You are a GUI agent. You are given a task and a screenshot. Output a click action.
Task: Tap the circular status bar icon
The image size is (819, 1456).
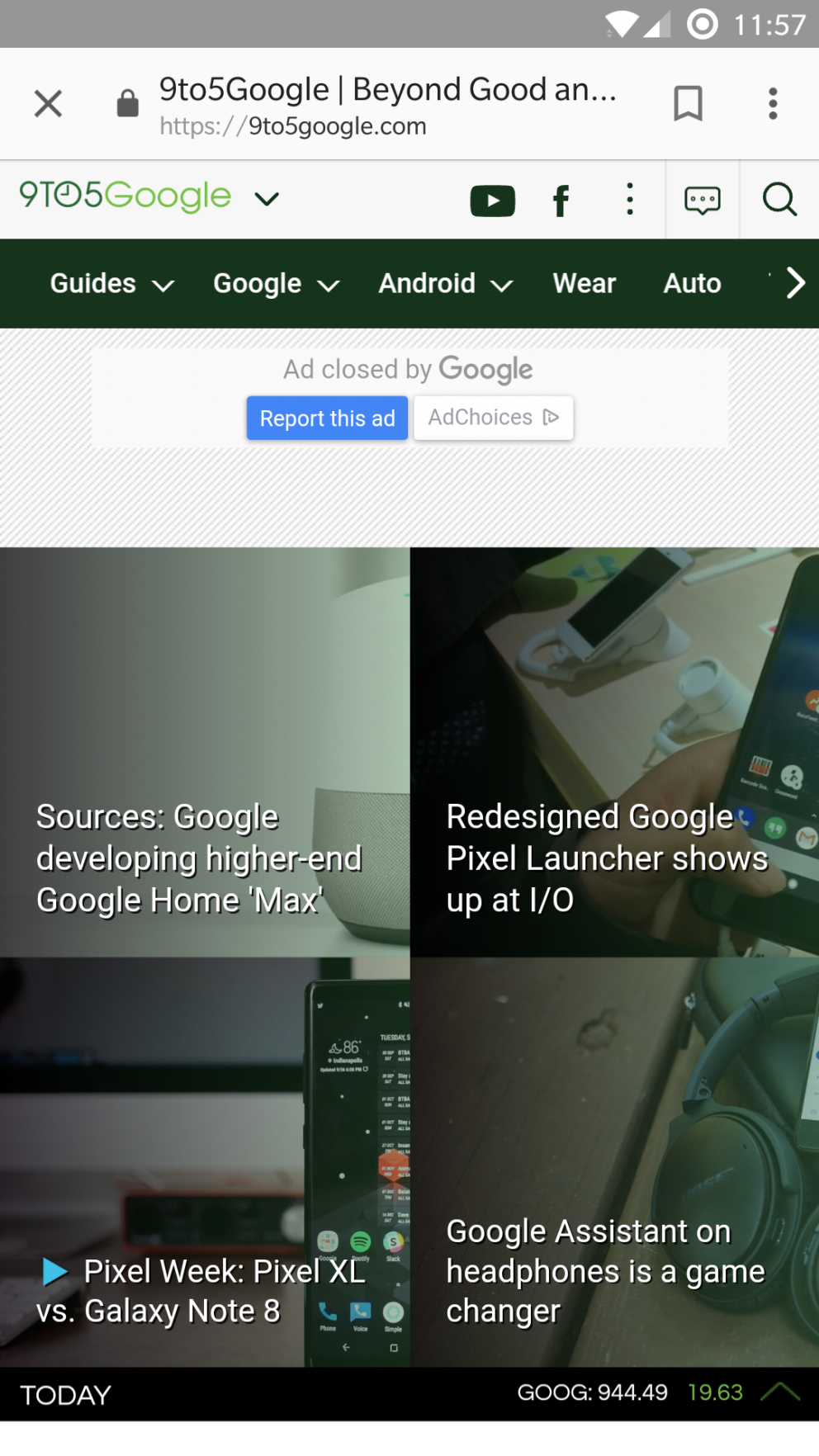703,24
